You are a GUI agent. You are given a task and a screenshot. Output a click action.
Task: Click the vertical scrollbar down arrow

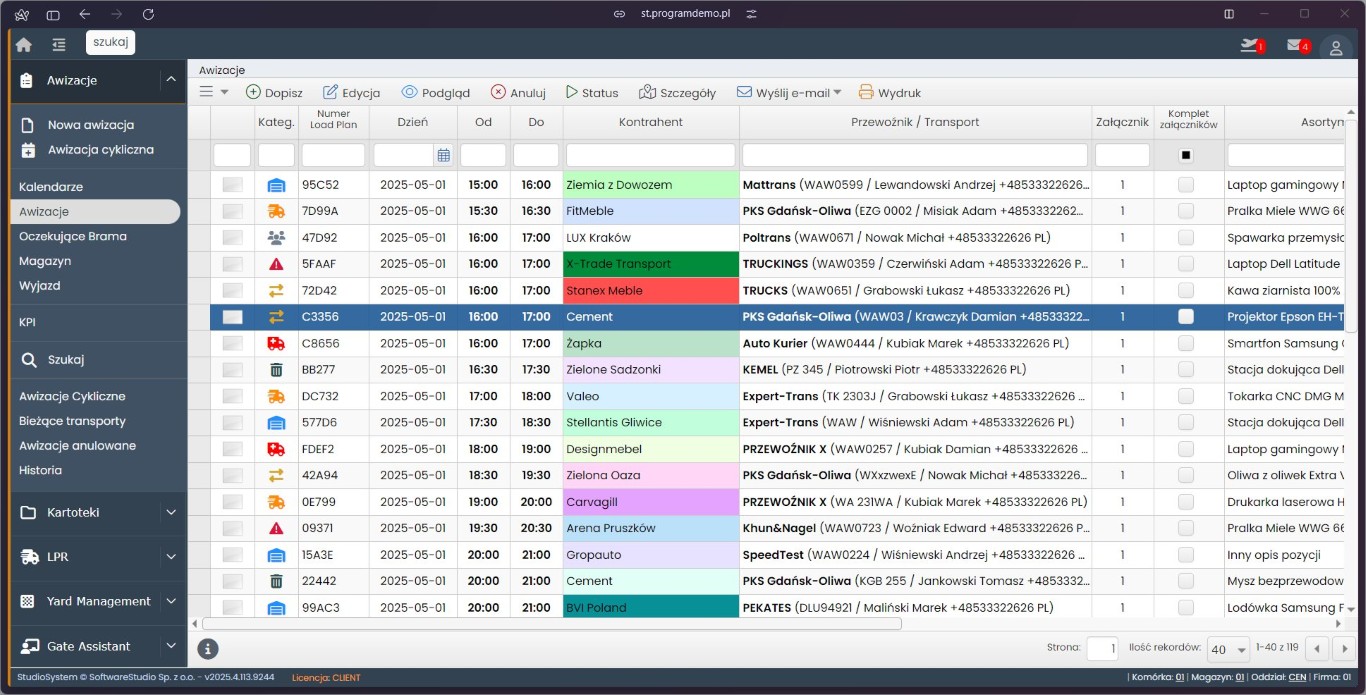[1351, 608]
